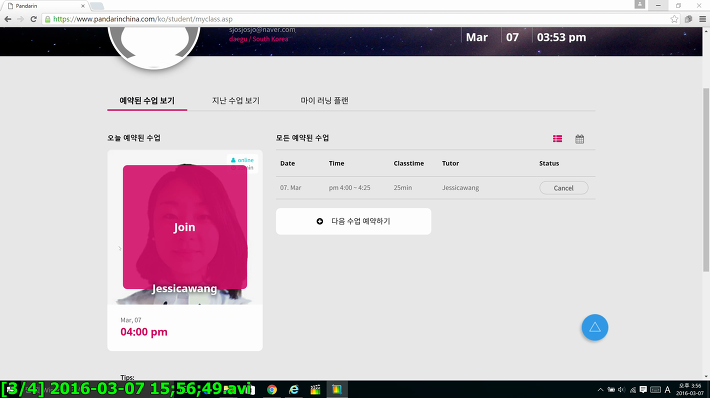This screenshot has height=398, width=710.
Task: Click the address bar URL
Action: (x=143, y=19)
